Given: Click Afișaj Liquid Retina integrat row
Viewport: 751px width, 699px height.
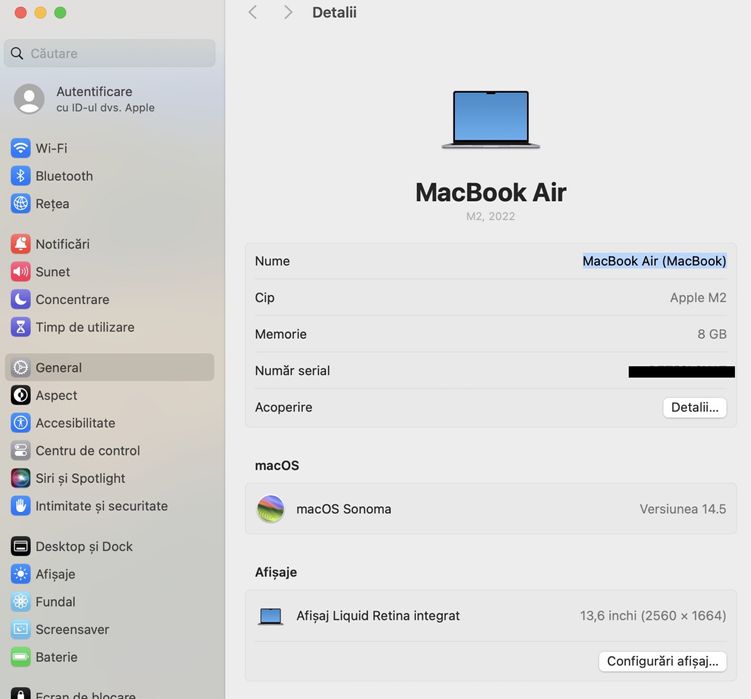Looking at the screenshot, I should point(491,616).
